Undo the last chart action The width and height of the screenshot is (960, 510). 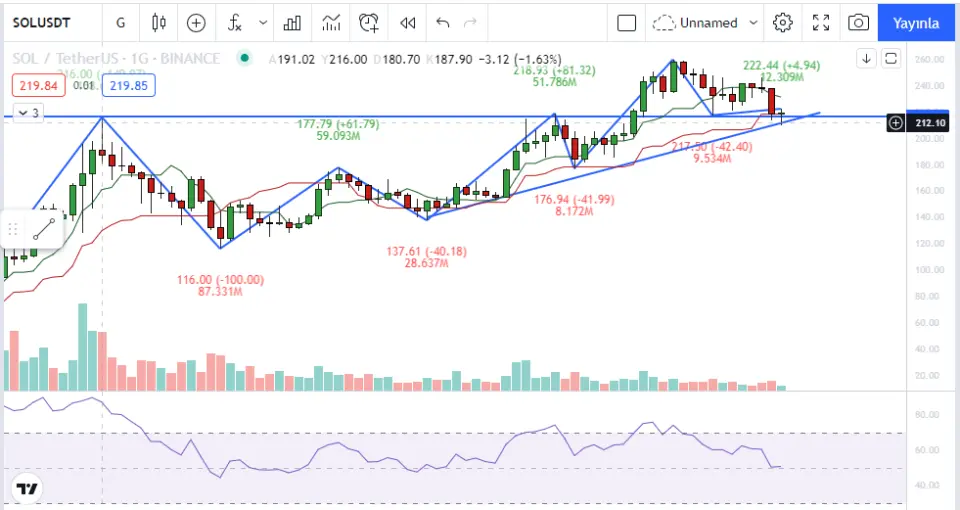[x=443, y=22]
